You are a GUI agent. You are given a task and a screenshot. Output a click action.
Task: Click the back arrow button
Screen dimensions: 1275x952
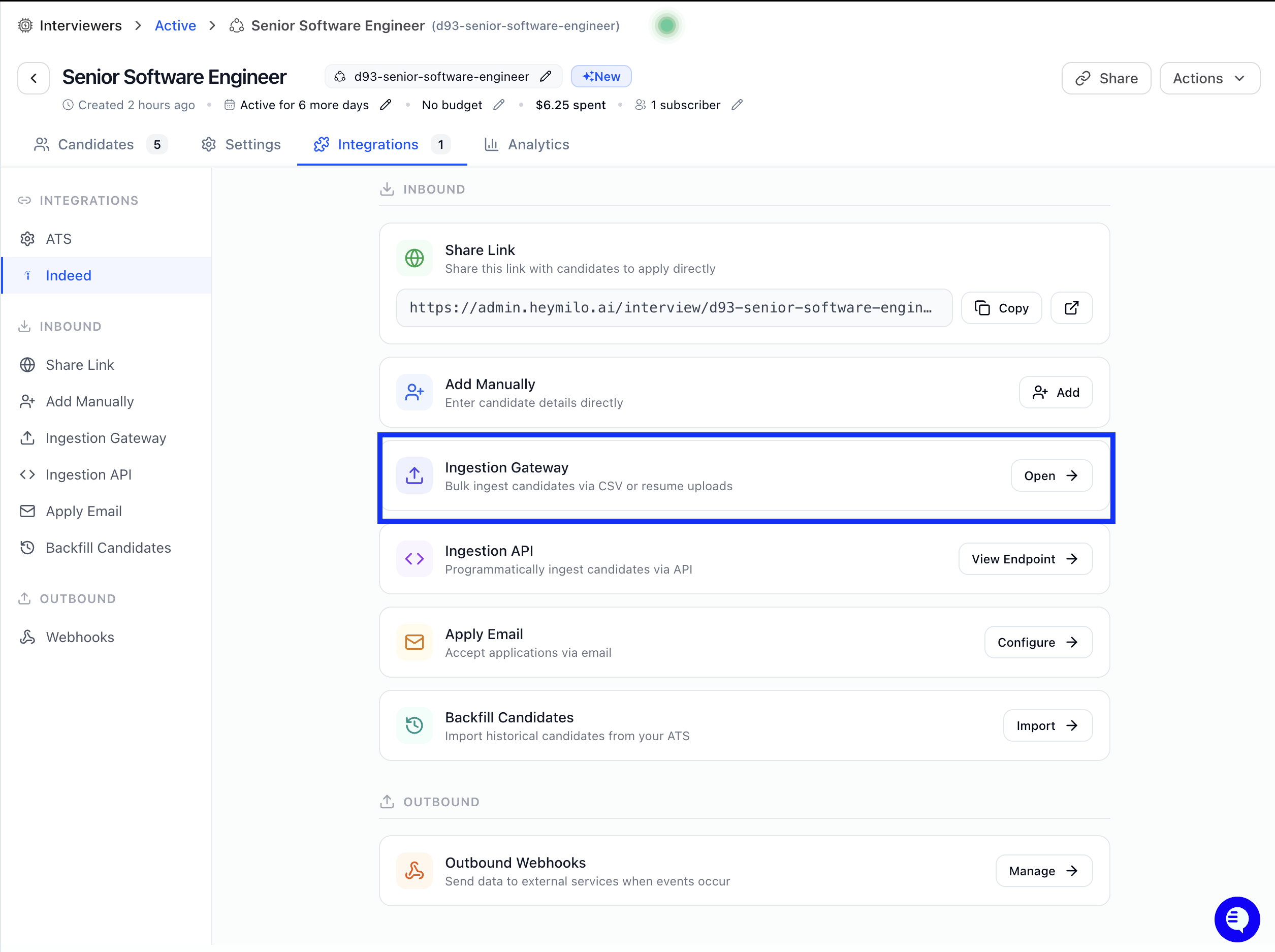(x=34, y=78)
